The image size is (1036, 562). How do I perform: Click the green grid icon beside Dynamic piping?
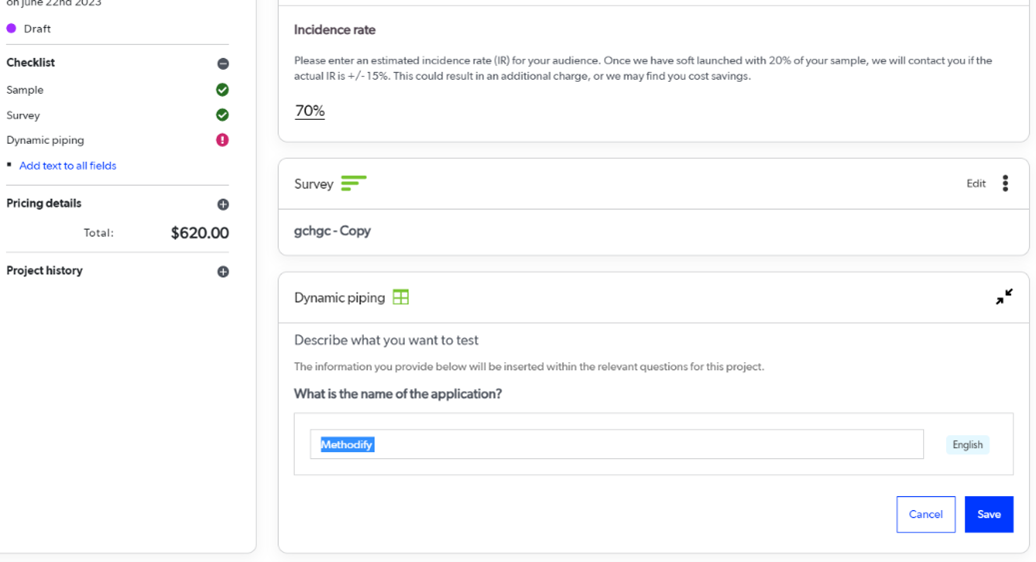pyautogui.click(x=401, y=297)
